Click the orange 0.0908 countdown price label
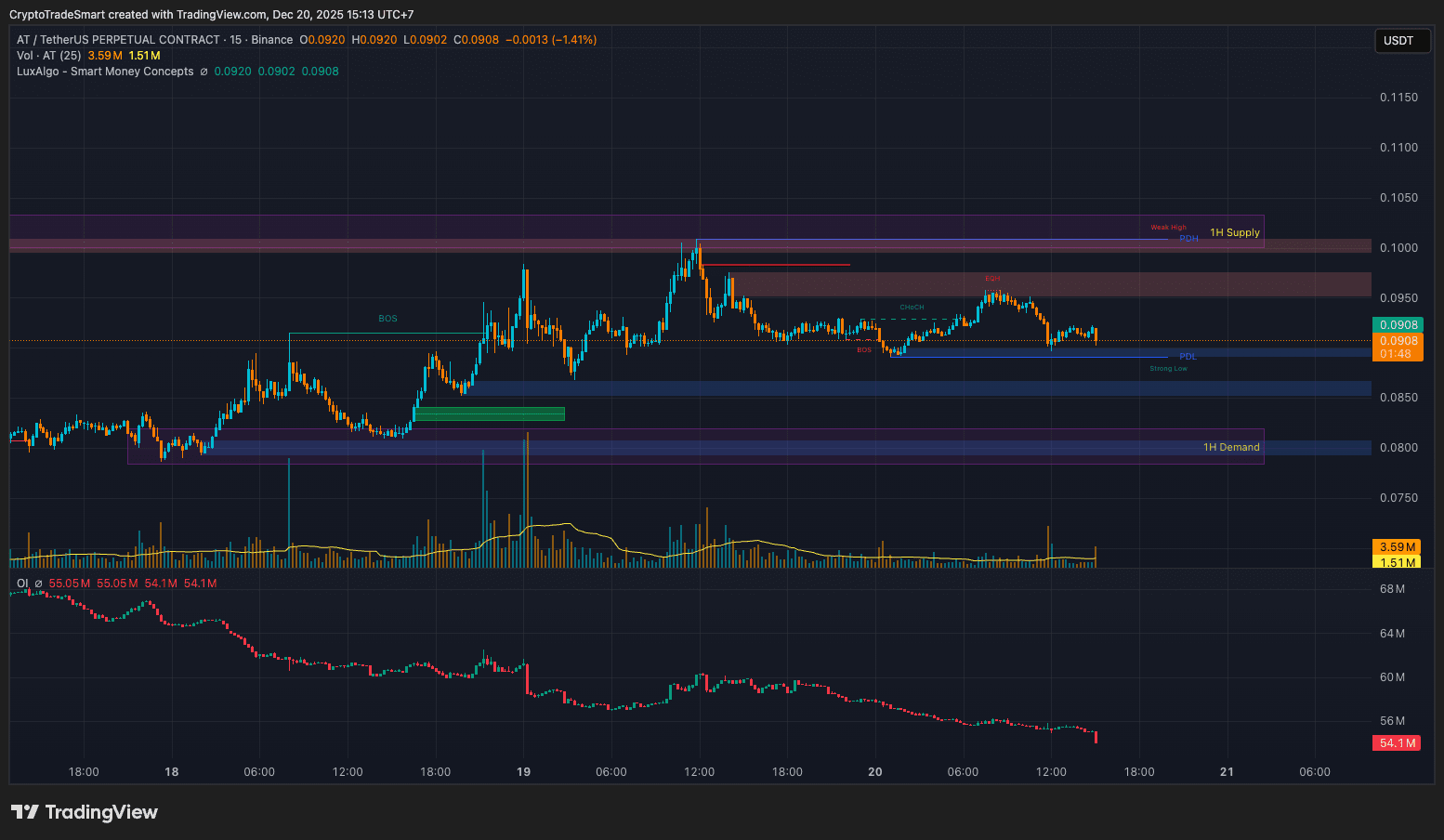Screen dimensions: 1444x840 click(x=1398, y=347)
